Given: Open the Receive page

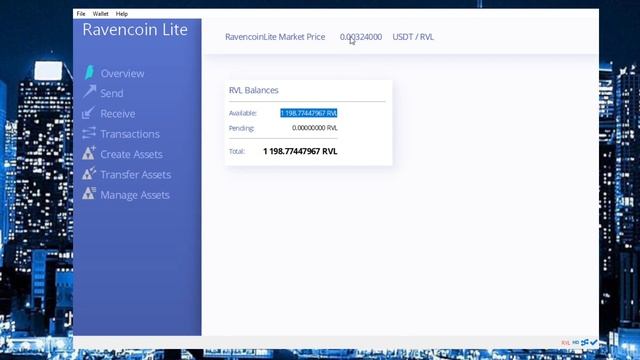Looking at the screenshot, I should 118,114.
